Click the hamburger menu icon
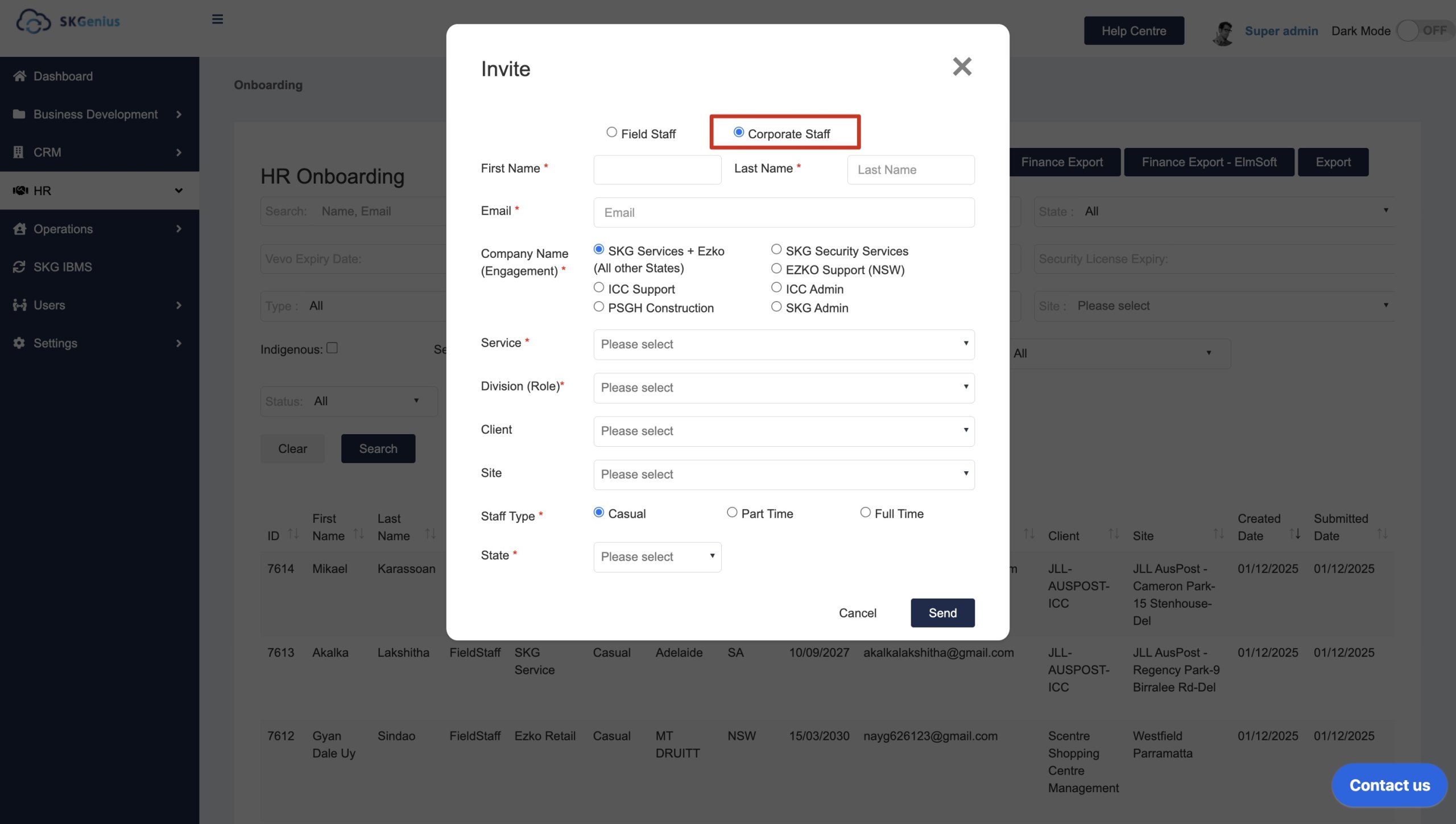 217,19
